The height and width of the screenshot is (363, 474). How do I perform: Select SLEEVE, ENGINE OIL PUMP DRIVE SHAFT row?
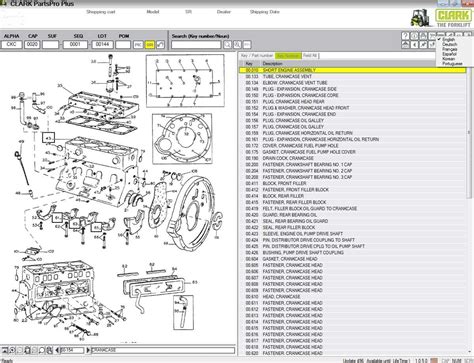tap(353, 234)
